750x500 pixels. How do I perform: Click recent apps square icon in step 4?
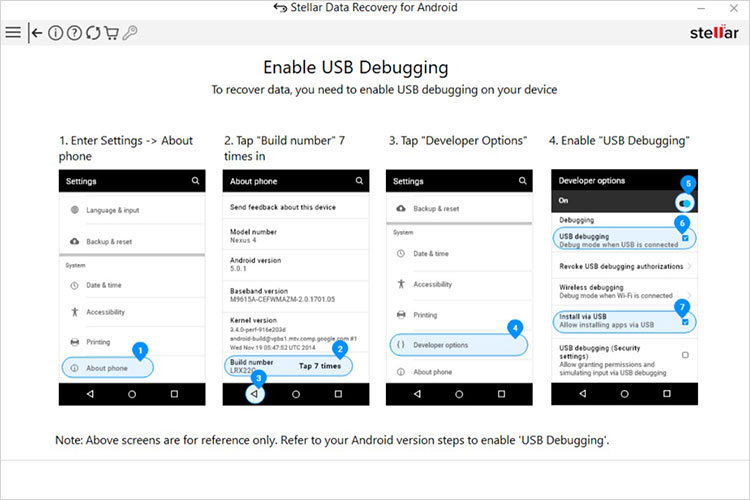pos(666,394)
